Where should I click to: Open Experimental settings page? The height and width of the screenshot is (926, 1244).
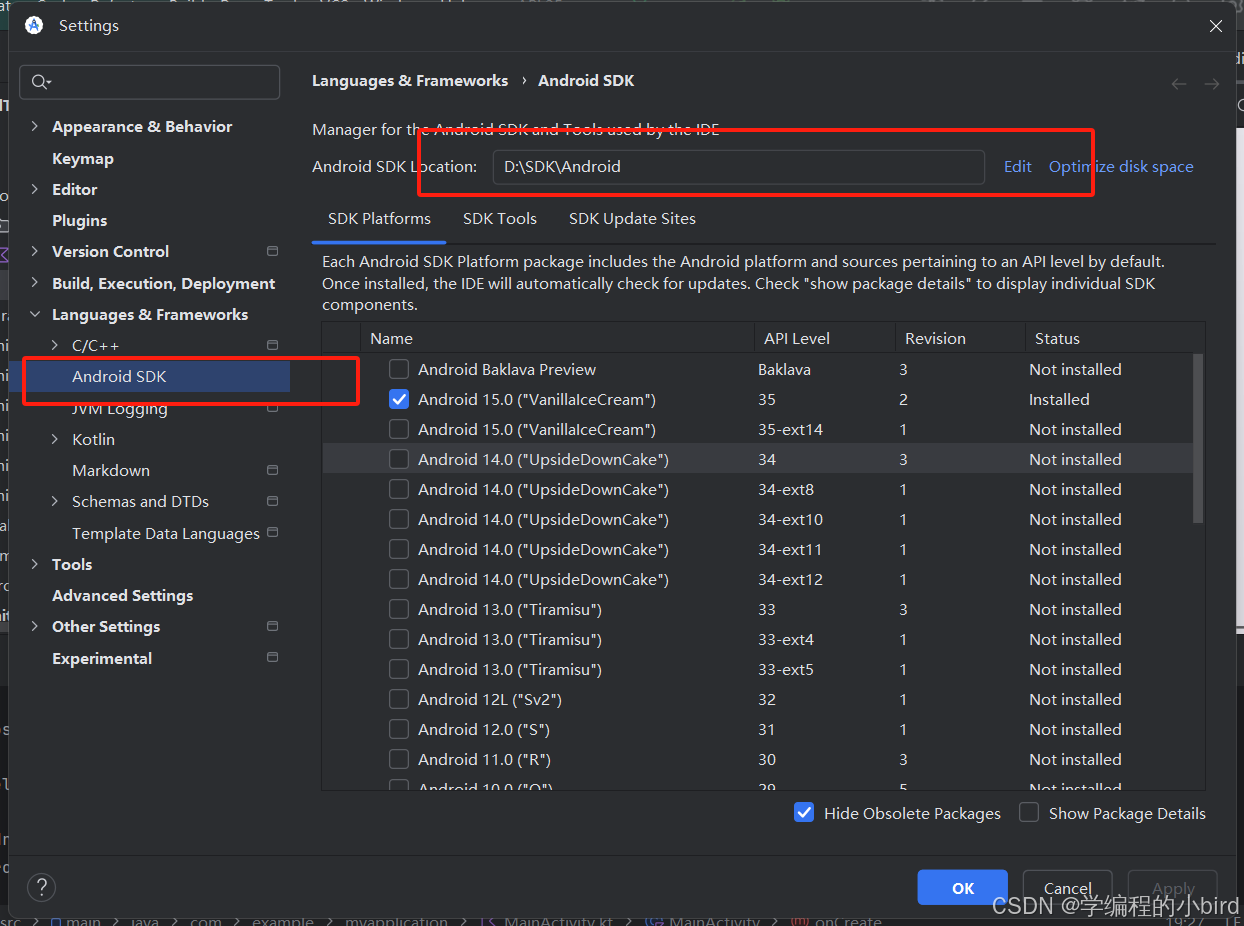(102, 658)
